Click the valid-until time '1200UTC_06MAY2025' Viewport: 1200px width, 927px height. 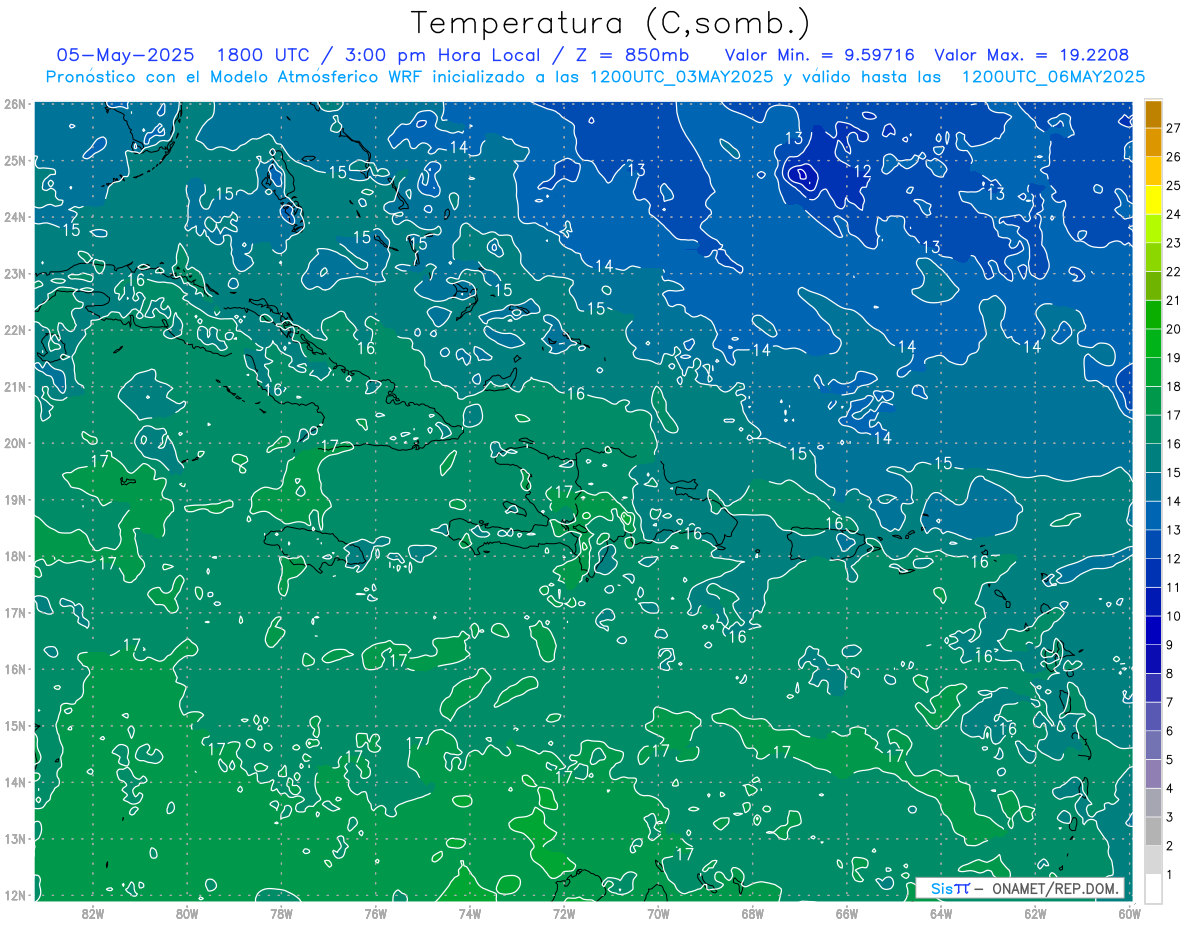coord(1053,77)
